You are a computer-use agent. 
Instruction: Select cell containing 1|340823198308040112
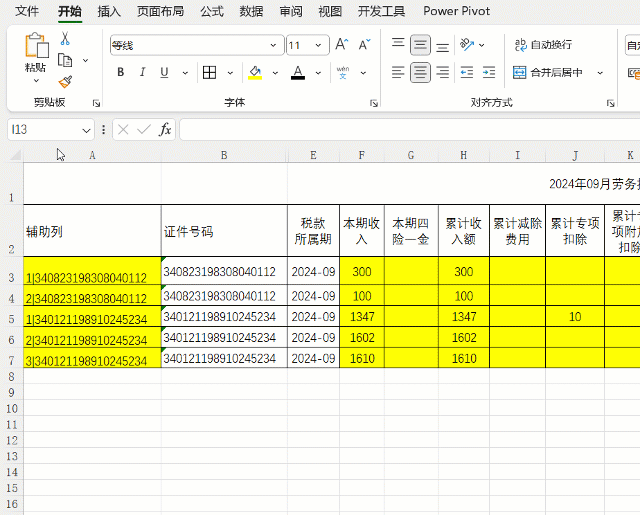pos(92,271)
